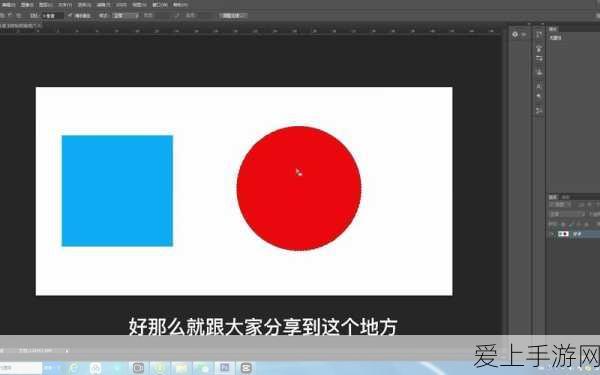Open the layer blend mode dropdown
Screen dimensions: 600x375
click(567, 214)
